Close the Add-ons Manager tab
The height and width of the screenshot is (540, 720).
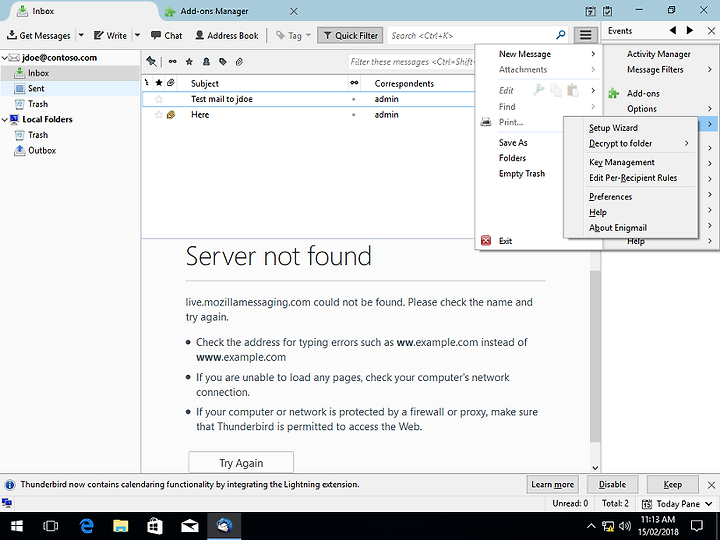pyautogui.click(x=294, y=11)
